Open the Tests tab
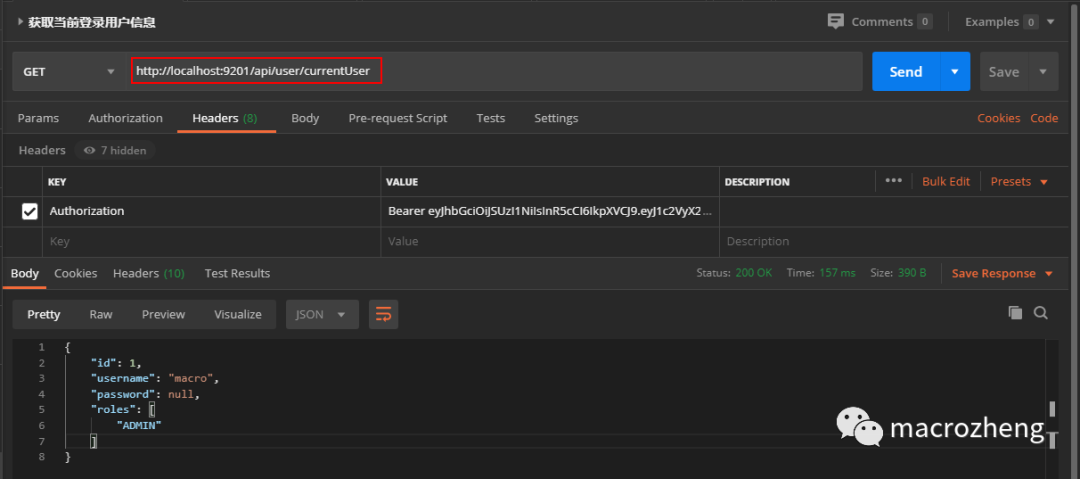The image size is (1080, 479). (x=490, y=118)
